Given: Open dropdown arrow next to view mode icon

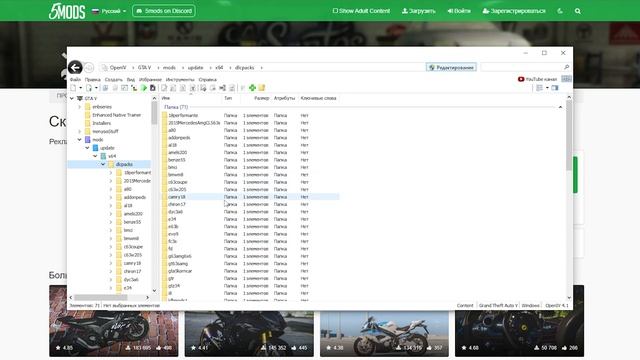Looking at the screenshot, I should (x=547, y=88).
